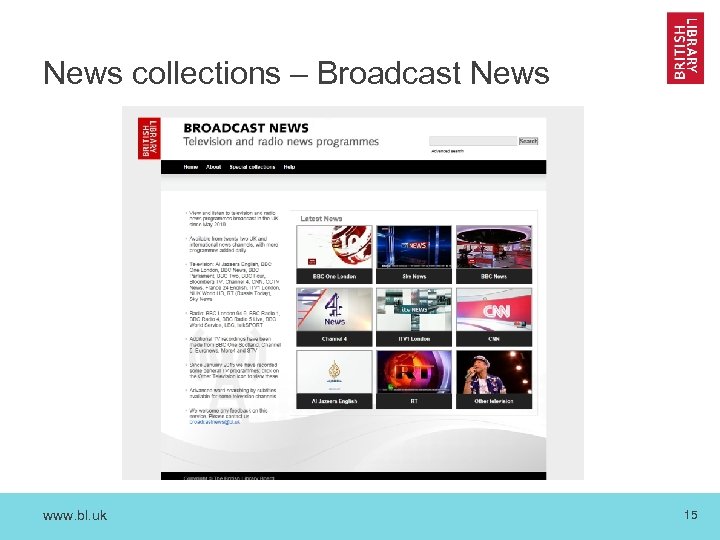Click the 'Latest News' heading
The width and height of the screenshot is (720, 540).
click(x=321, y=219)
